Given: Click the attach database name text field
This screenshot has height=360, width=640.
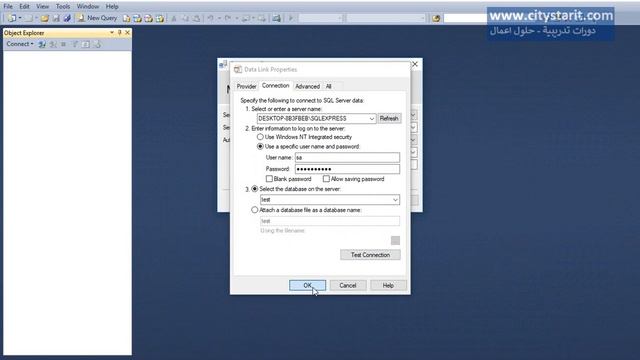Looking at the screenshot, I should pyautogui.click(x=330, y=221).
